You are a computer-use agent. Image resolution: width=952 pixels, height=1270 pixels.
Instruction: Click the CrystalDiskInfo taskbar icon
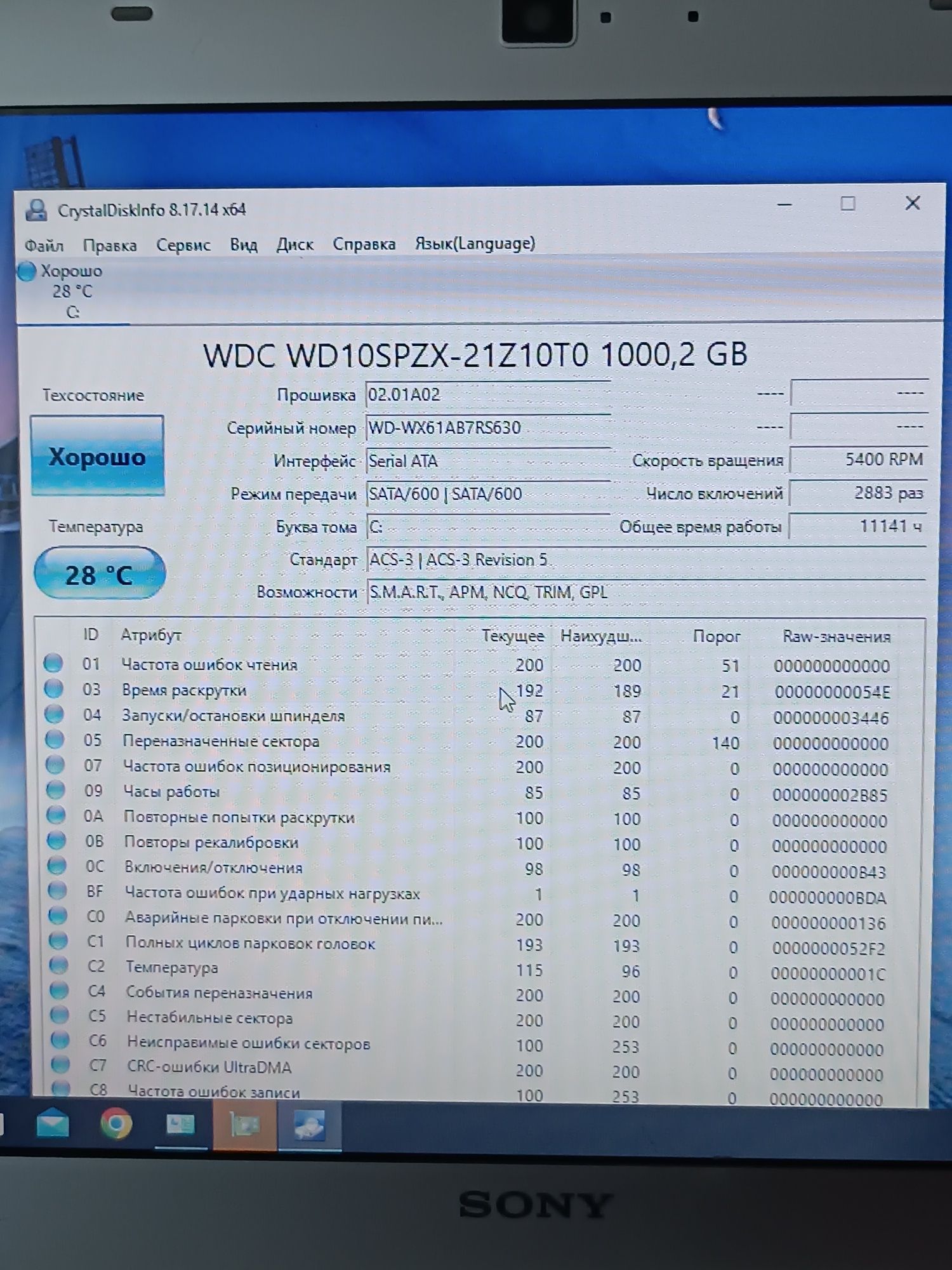(x=309, y=1126)
